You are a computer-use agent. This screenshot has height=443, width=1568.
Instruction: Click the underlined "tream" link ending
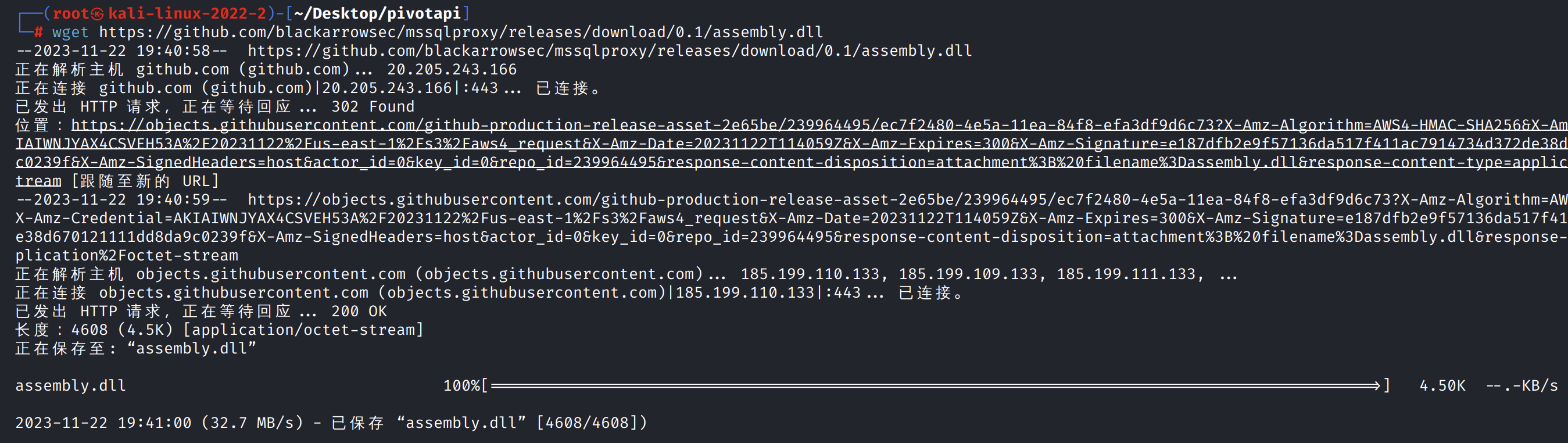[38, 181]
